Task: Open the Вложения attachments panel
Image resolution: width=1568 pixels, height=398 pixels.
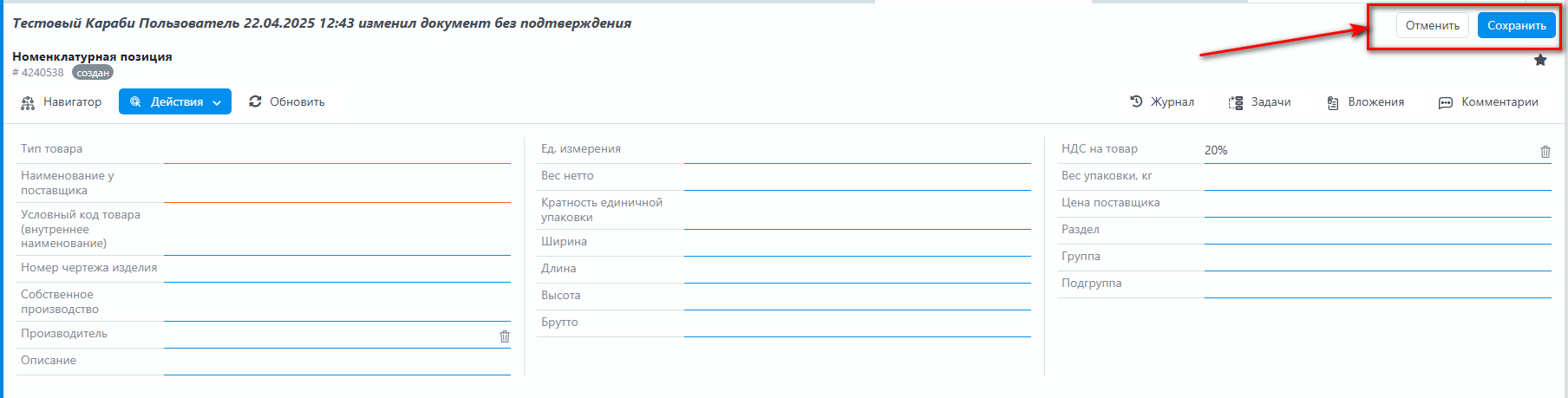Action: pyautogui.click(x=1365, y=102)
